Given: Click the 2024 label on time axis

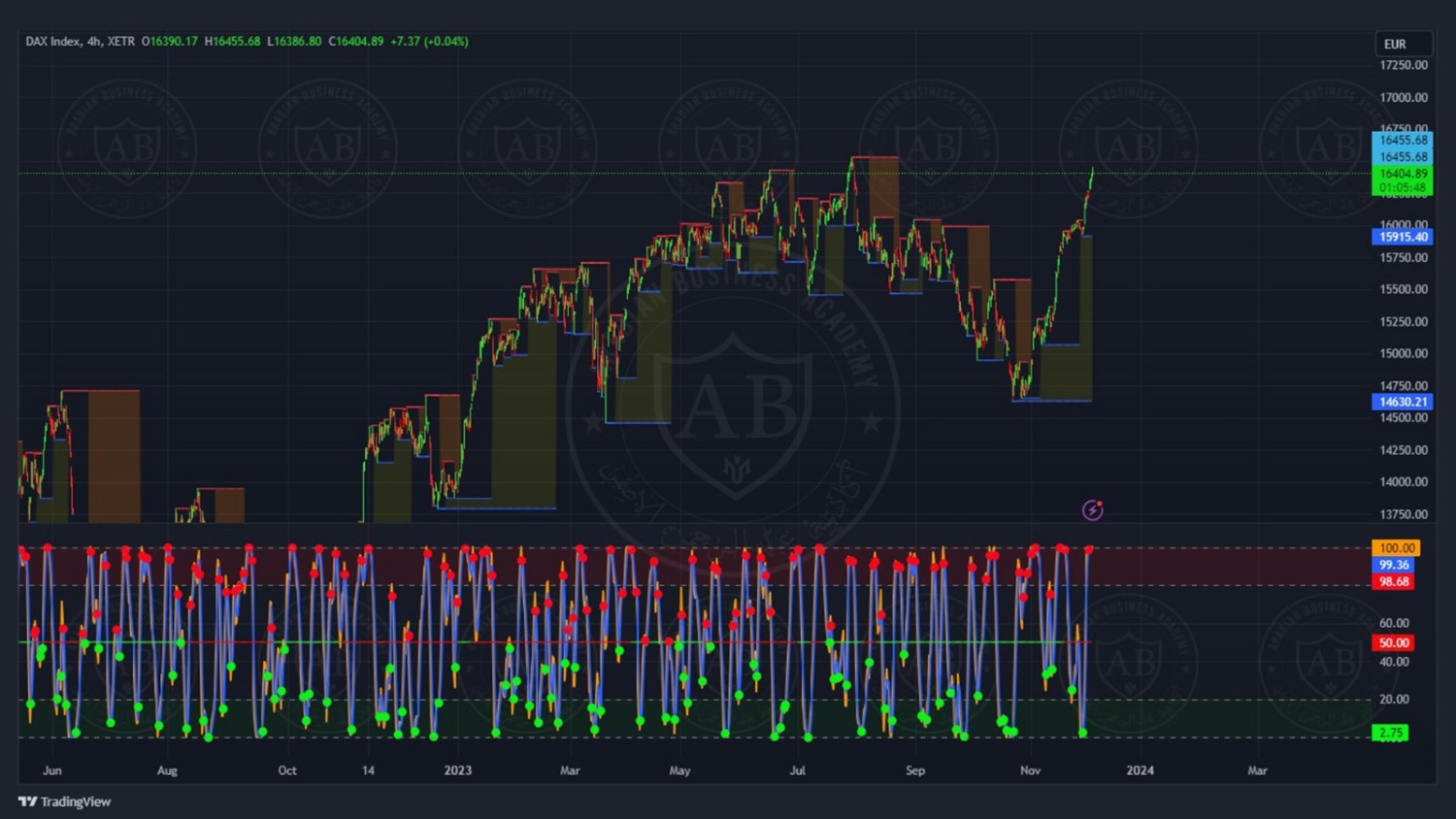Looking at the screenshot, I should 1140,770.
